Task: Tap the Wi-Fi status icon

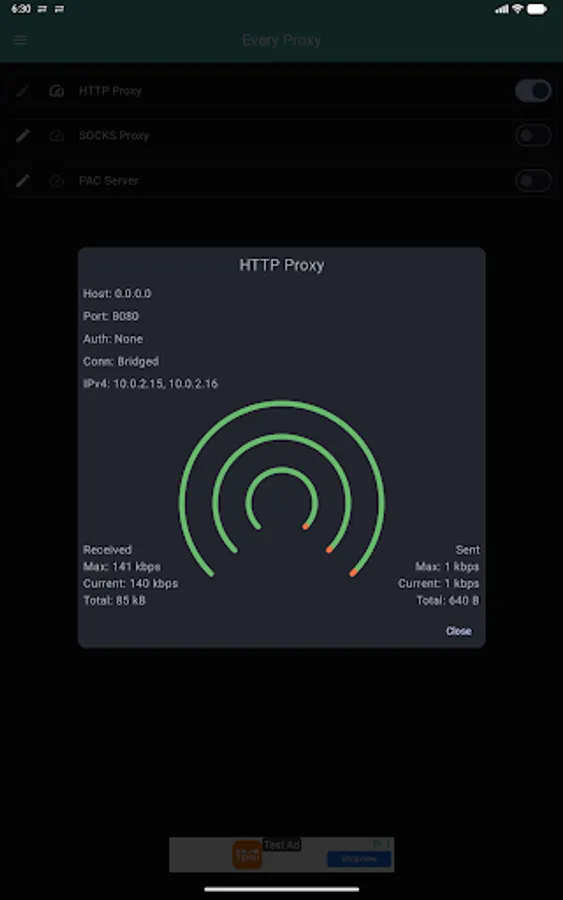Action: coord(518,9)
